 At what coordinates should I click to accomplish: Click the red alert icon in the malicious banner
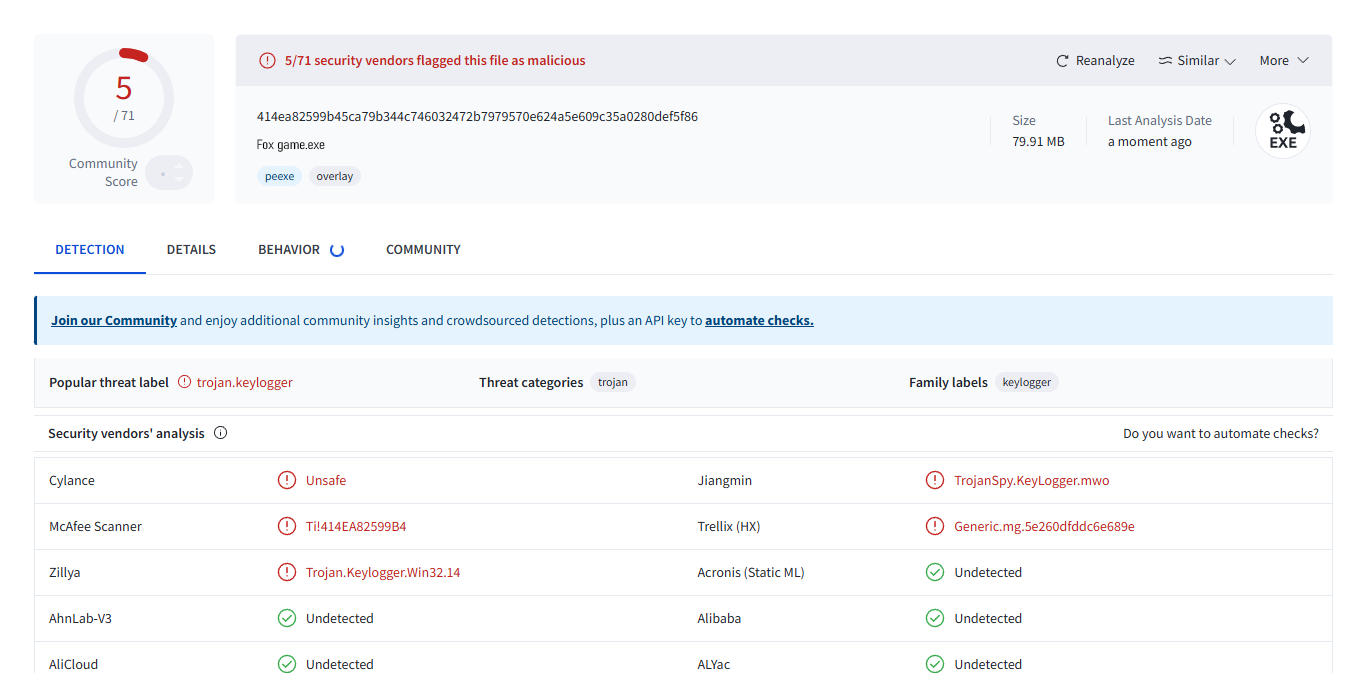click(267, 60)
